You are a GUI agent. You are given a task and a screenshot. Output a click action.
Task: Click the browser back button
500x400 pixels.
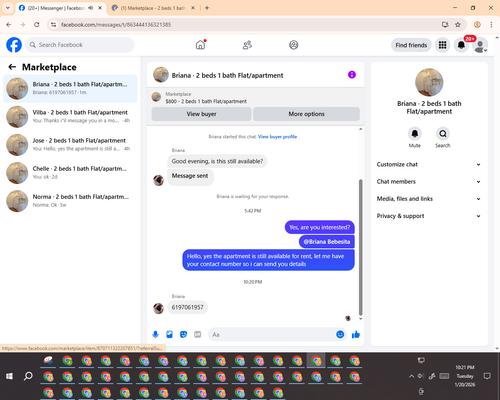click(9, 24)
